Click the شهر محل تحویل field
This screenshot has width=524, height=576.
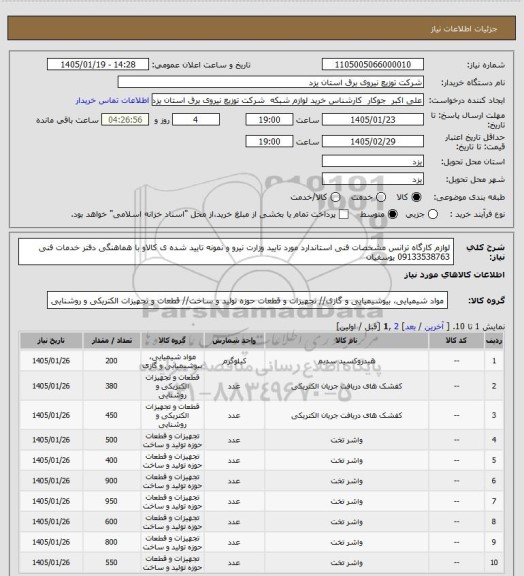click(373, 179)
